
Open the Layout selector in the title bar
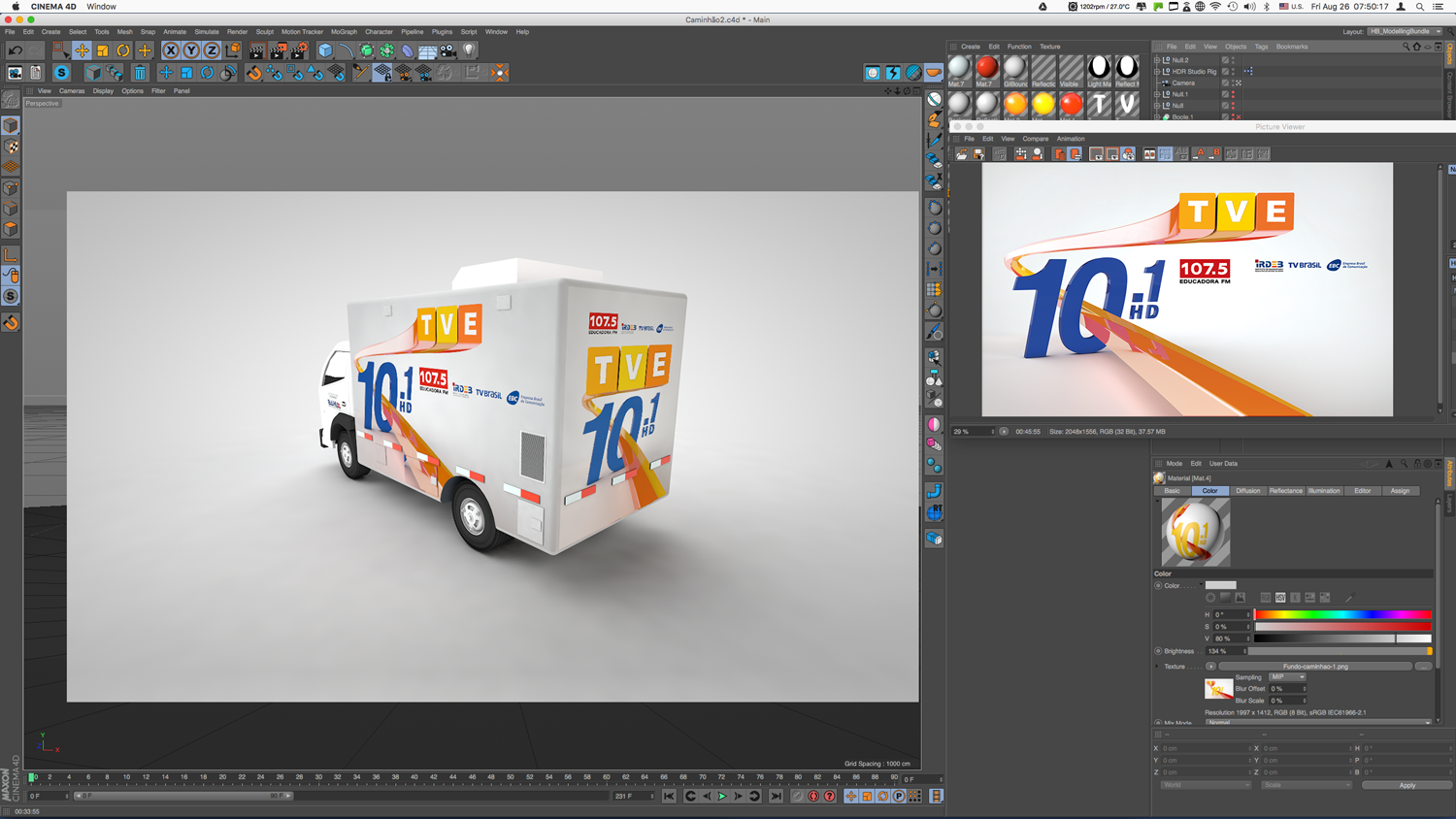[1404, 31]
